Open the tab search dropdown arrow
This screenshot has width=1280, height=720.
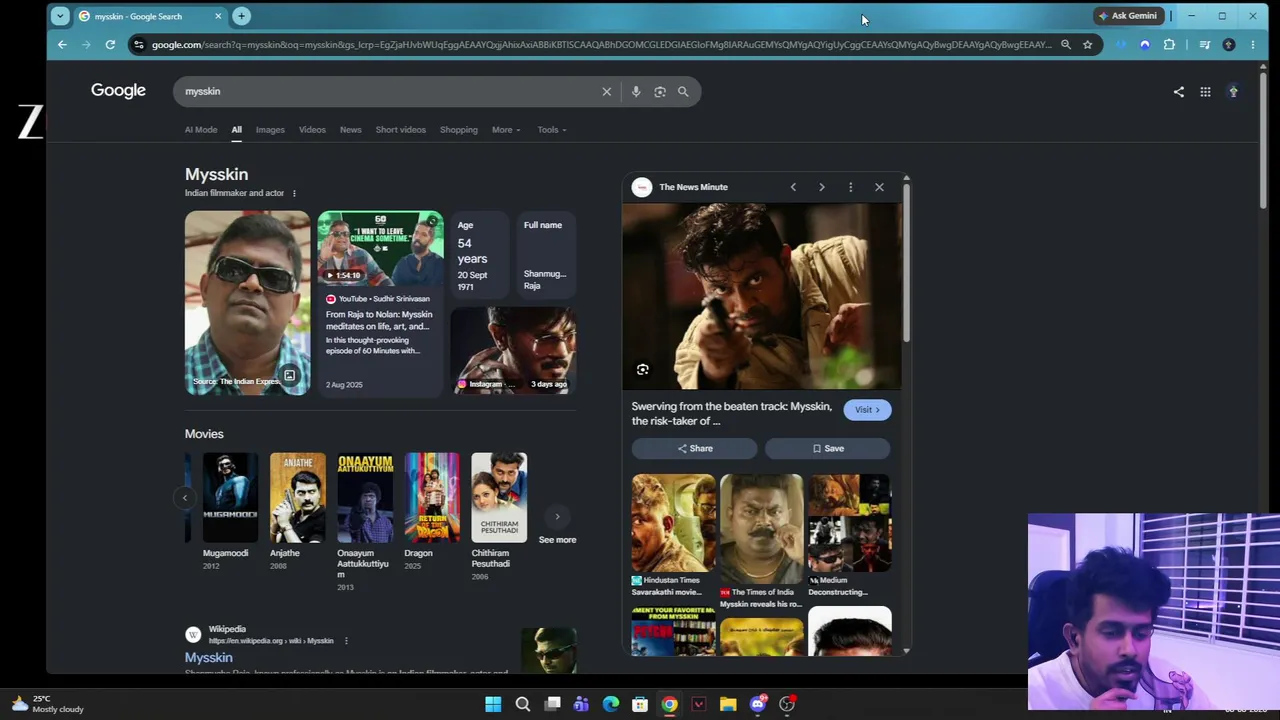coord(60,16)
